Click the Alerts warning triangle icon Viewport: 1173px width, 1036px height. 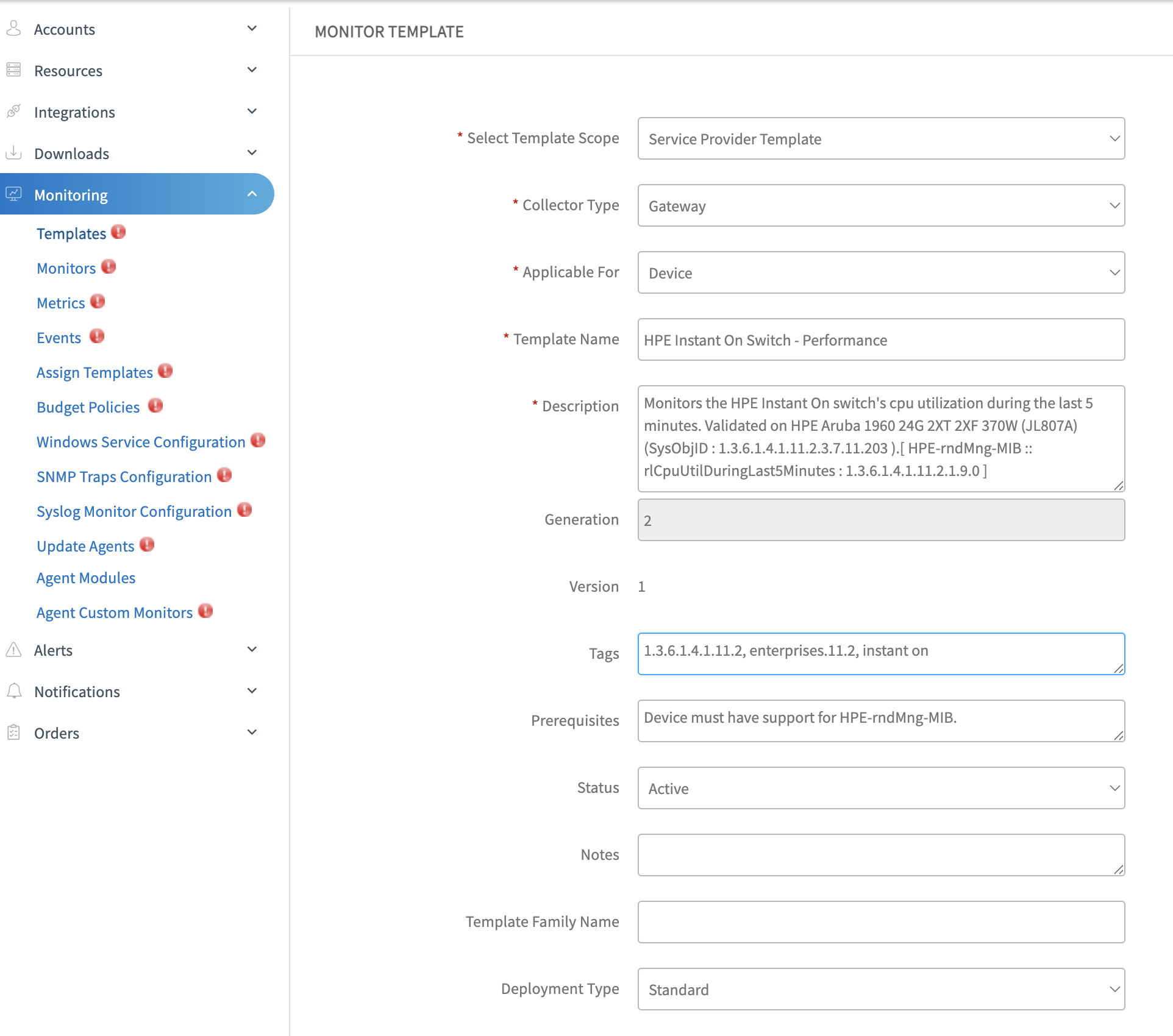point(13,650)
